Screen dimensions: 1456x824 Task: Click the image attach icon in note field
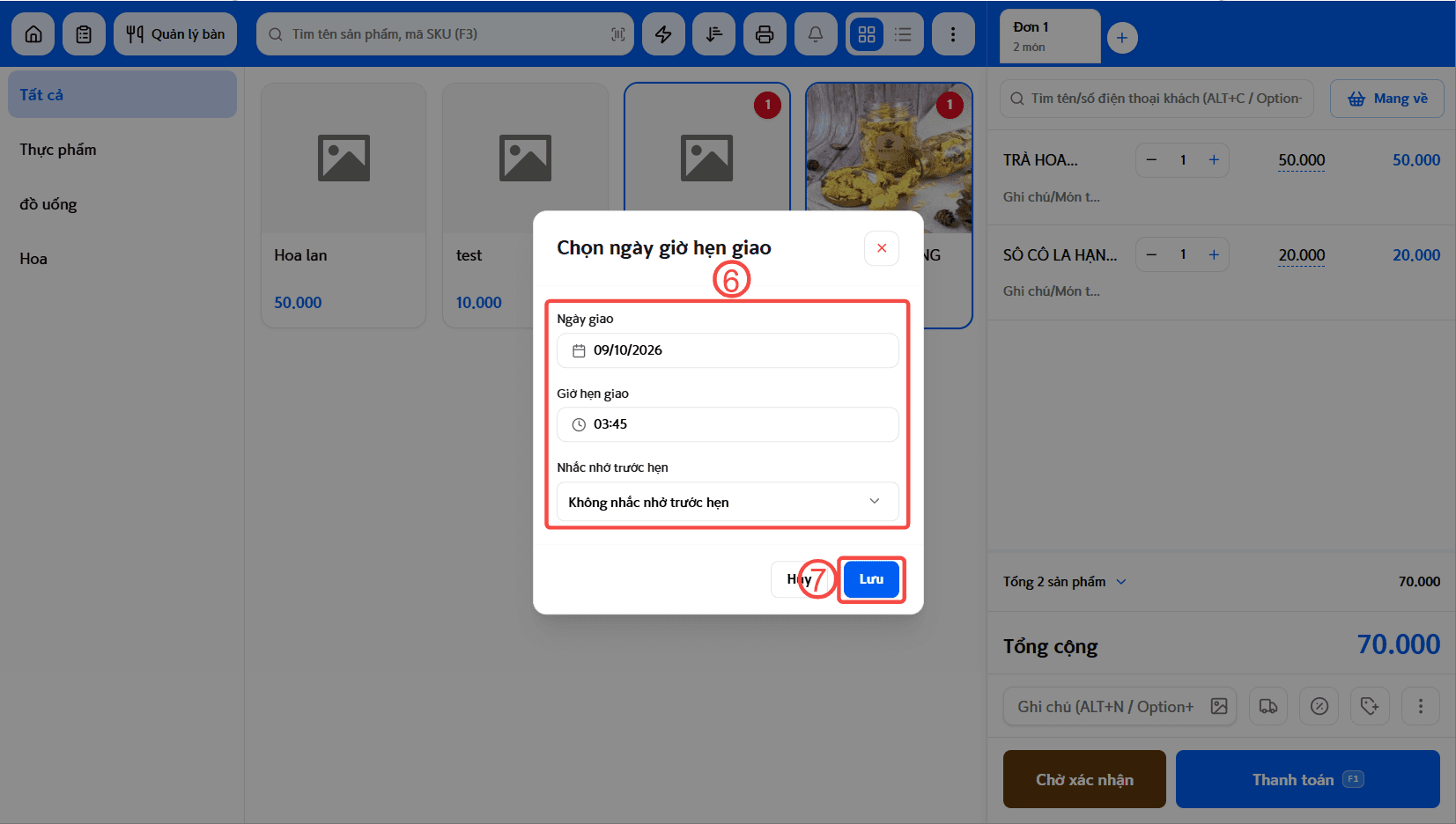click(1219, 706)
